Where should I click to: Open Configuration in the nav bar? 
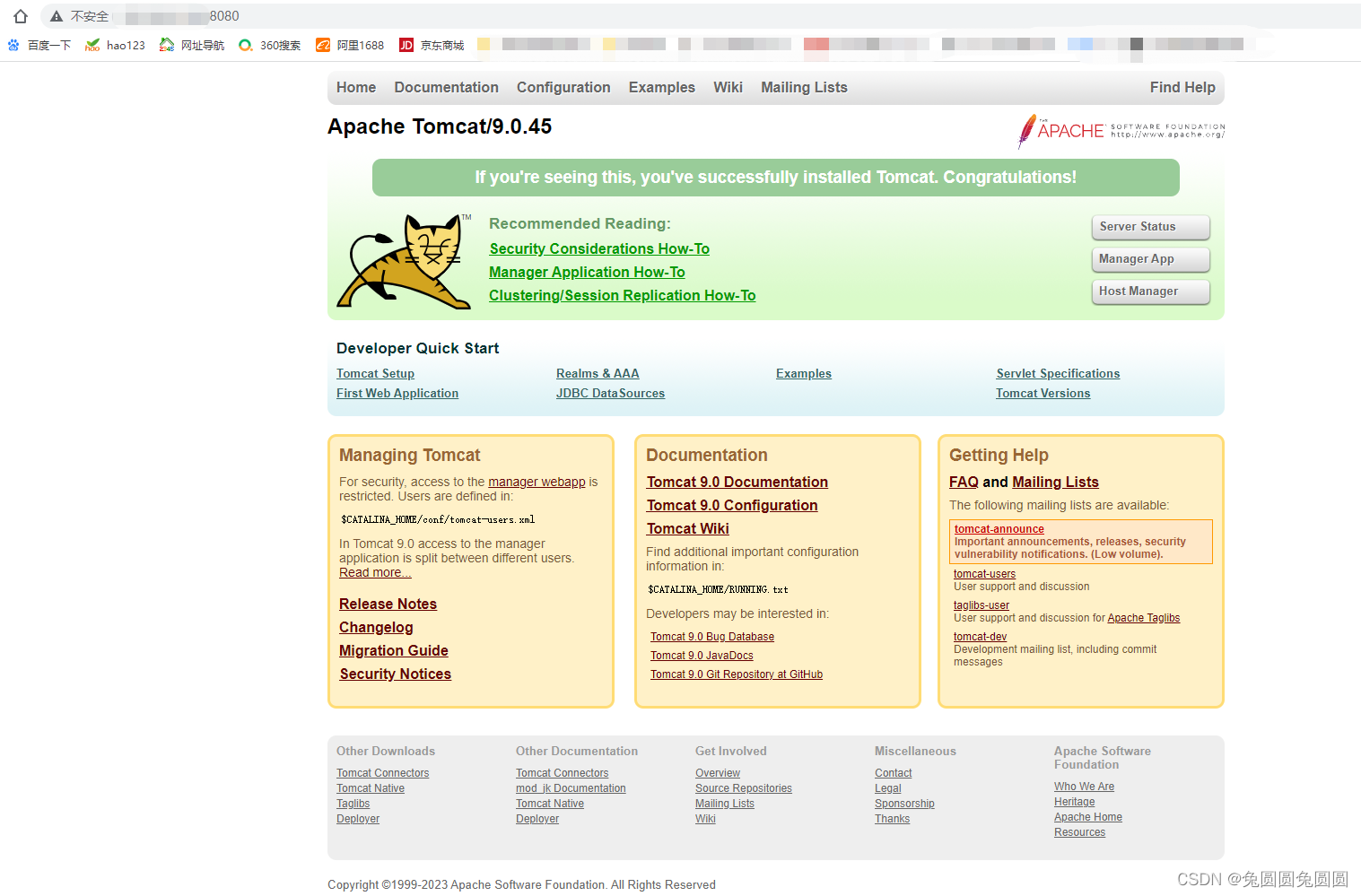click(563, 87)
